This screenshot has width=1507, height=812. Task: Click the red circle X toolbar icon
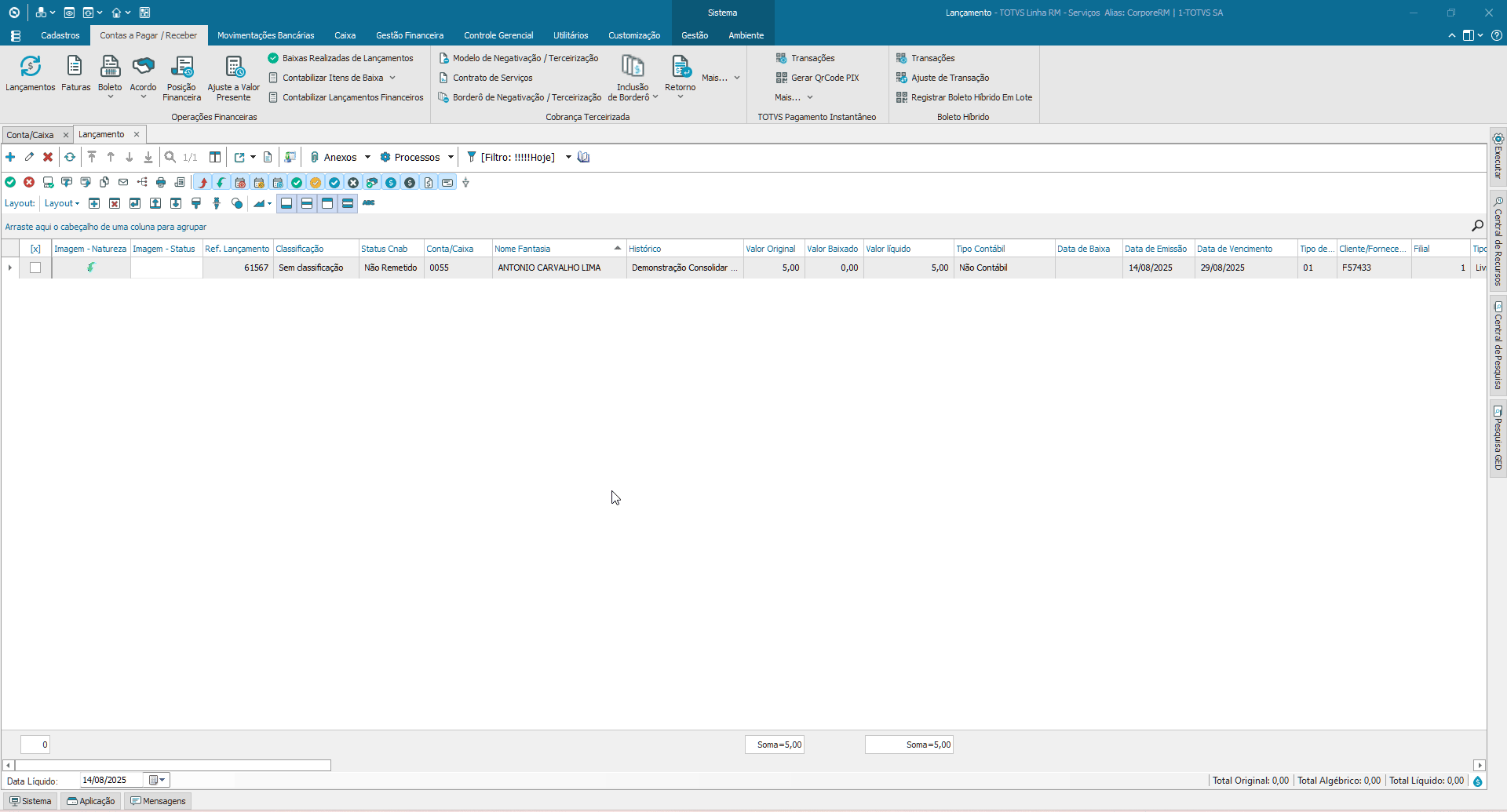point(29,182)
